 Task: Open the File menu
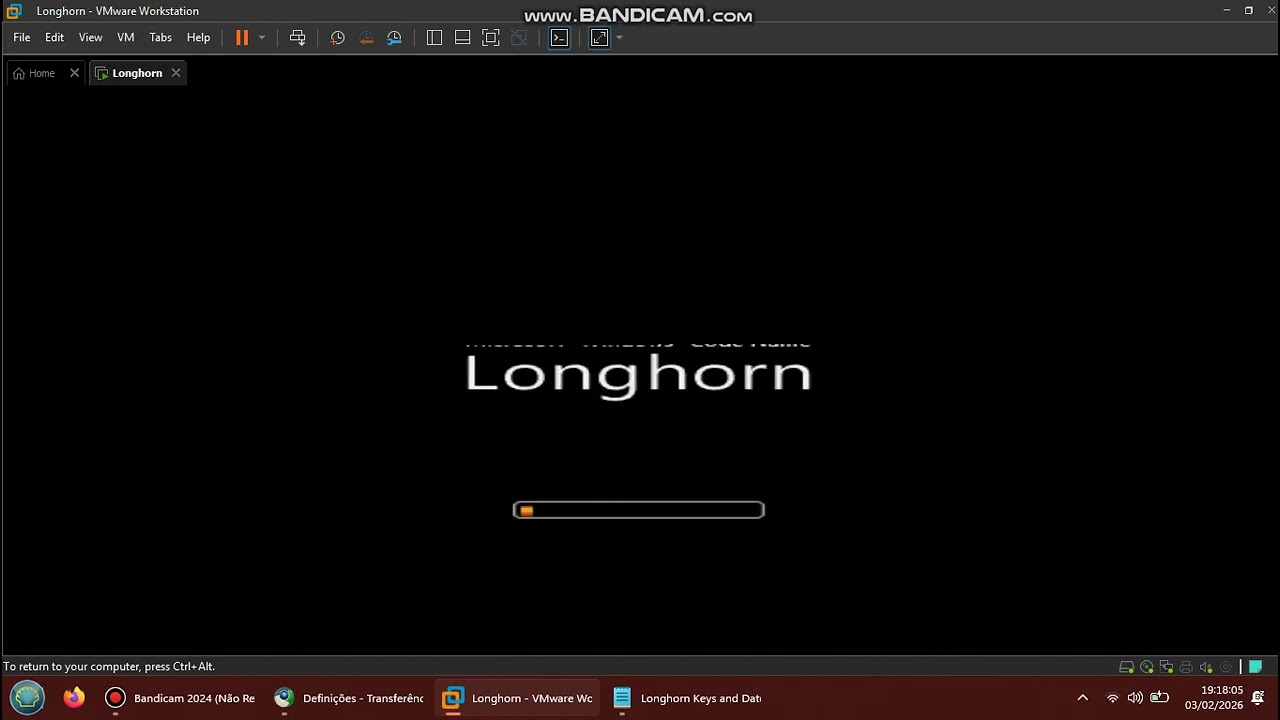(22, 37)
